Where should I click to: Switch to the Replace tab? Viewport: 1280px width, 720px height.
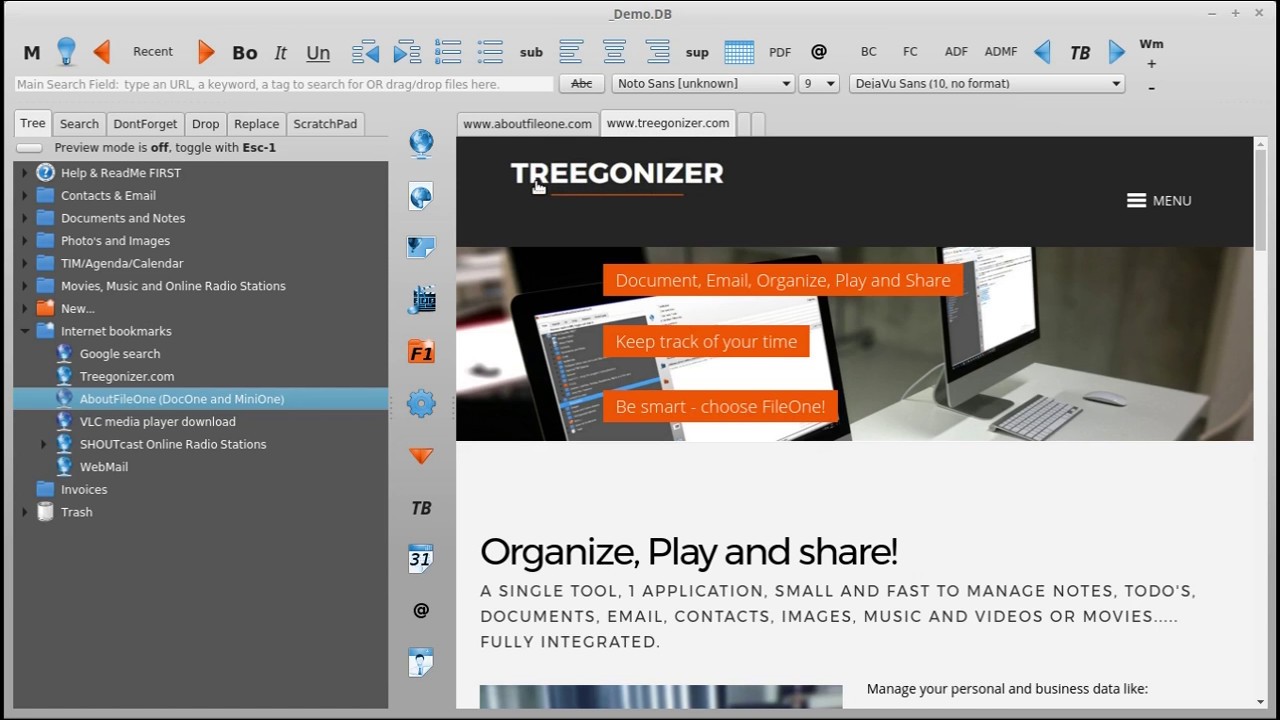[x=256, y=124]
